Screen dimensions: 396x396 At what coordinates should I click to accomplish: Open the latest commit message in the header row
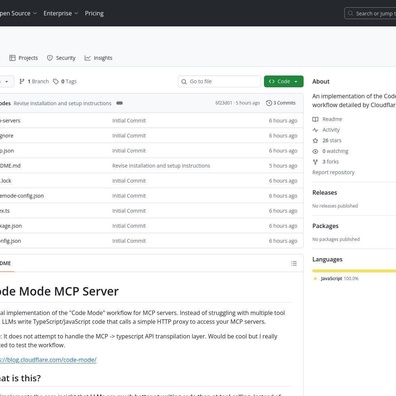click(62, 103)
